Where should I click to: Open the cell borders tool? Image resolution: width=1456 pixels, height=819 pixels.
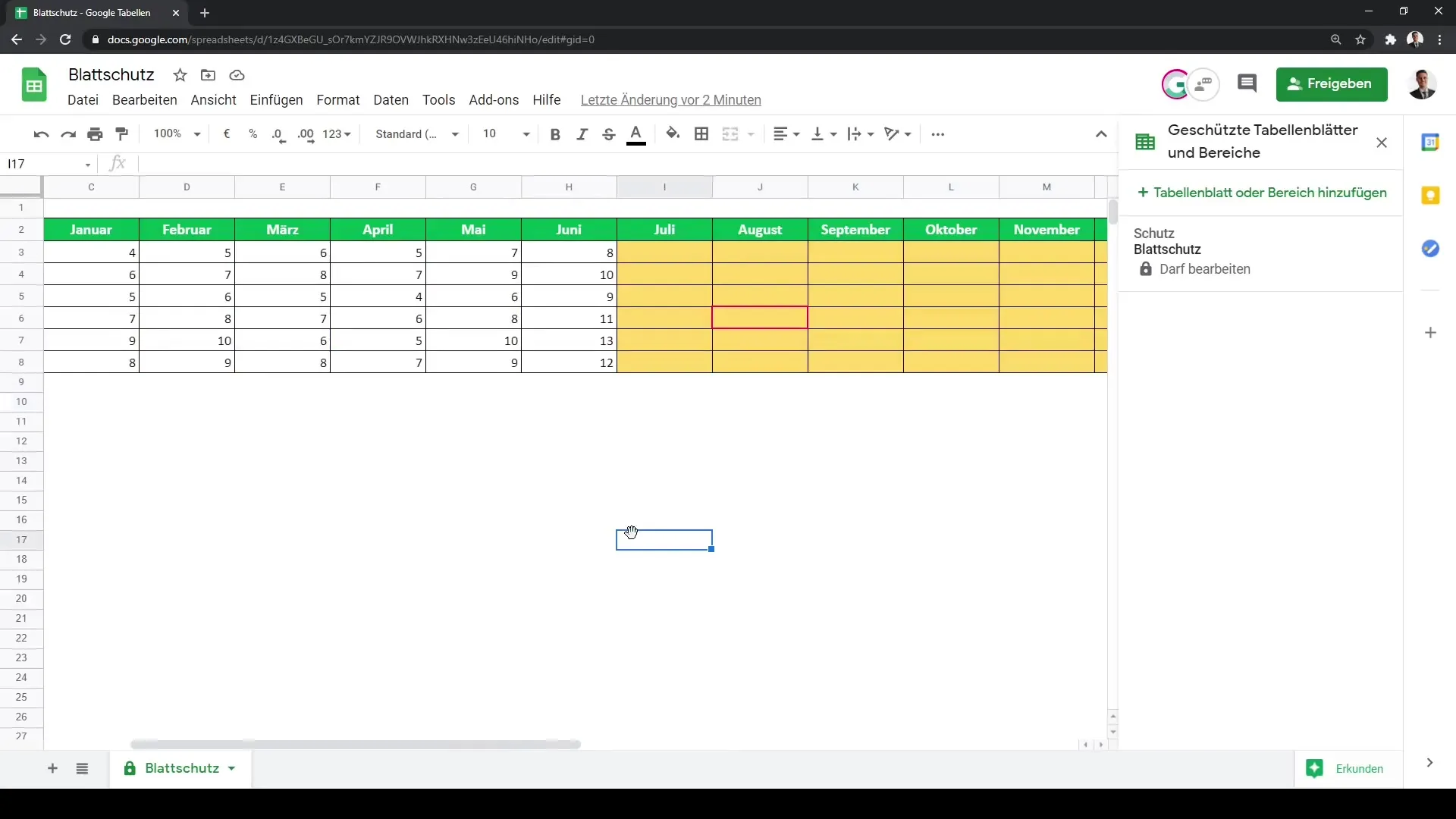701,134
